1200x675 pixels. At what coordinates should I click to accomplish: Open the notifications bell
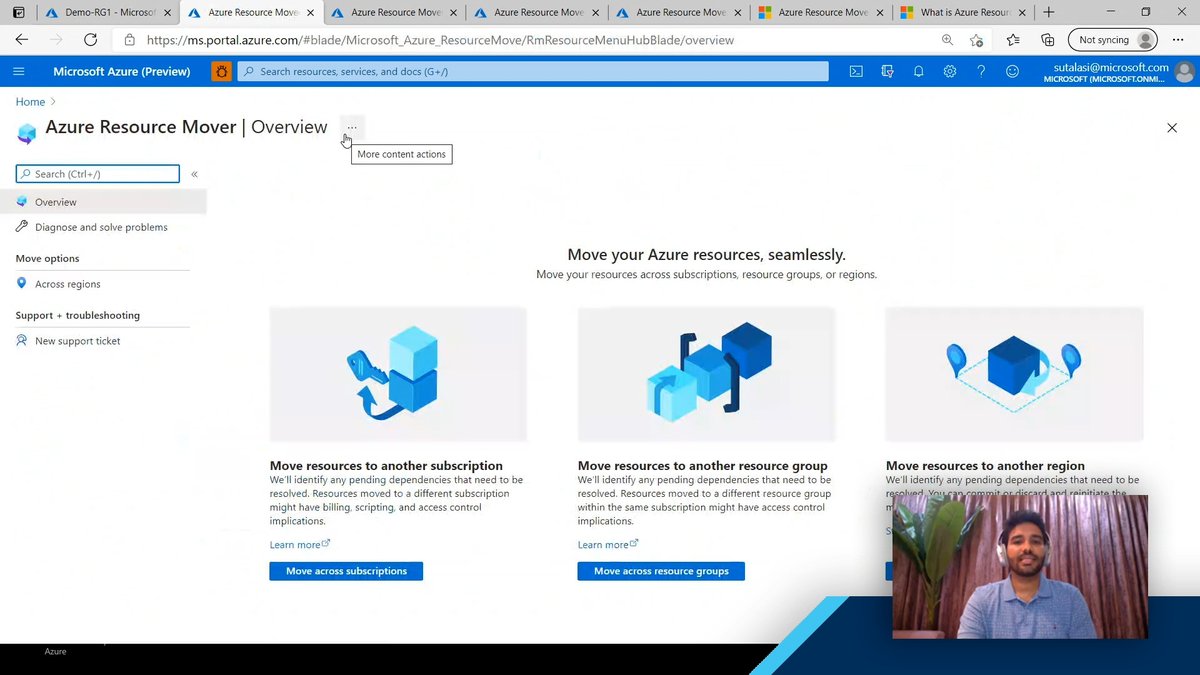tap(918, 71)
